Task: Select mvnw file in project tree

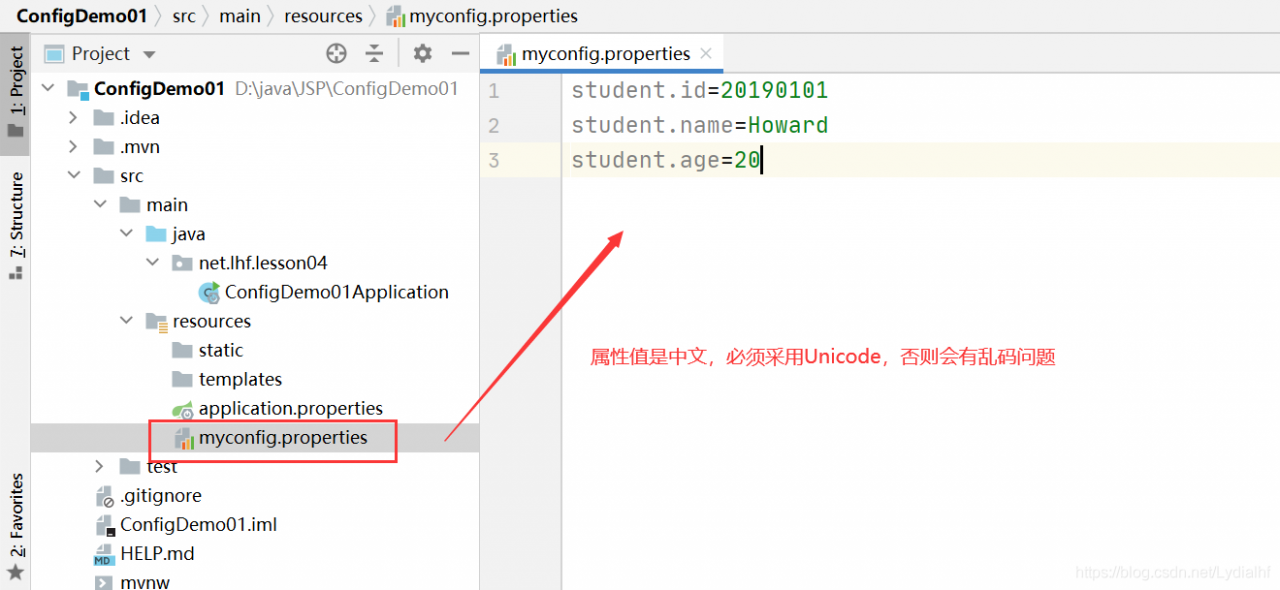Action: coord(145,581)
